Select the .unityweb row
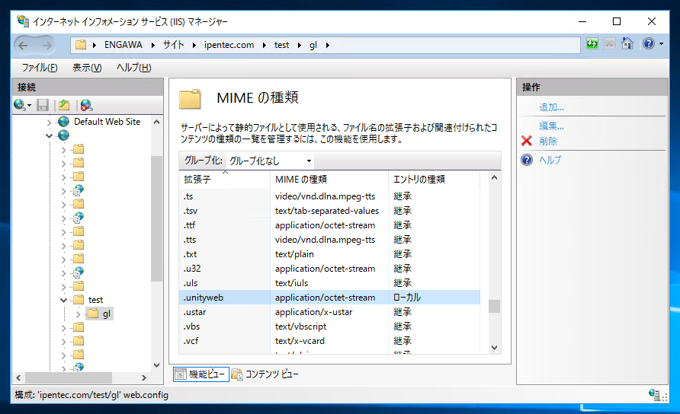Viewport: 680px width, 414px height. (330, 297)
